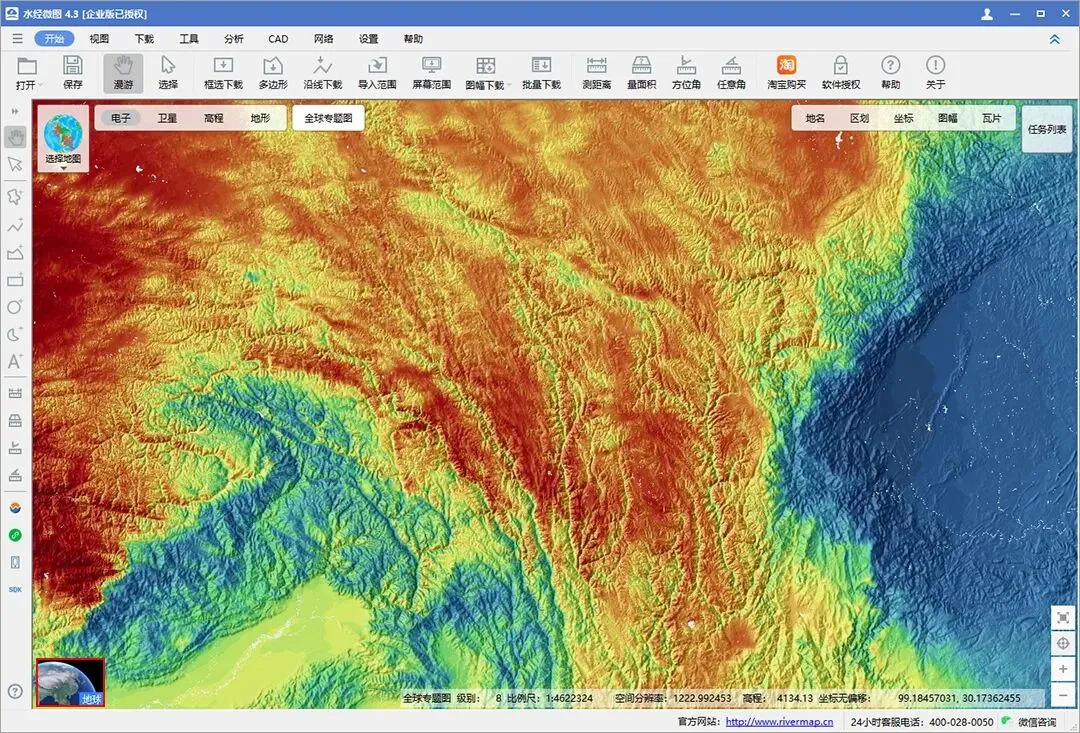1080x733 pixels.
Task: Open 淘宝购买 Taobao purchase icon
Action: click(x=787, y=73)
